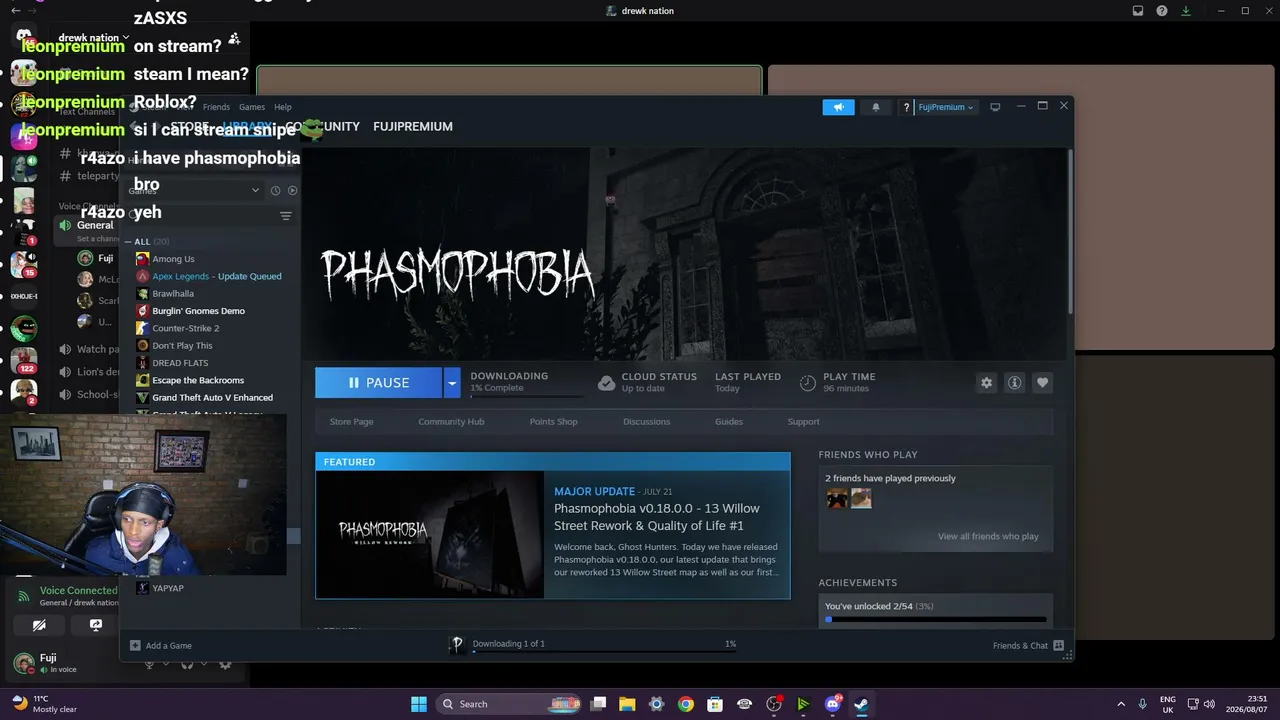Open the weather widget showing 11°C
The image size is (1280, 720).
click(x=44, y=704)
